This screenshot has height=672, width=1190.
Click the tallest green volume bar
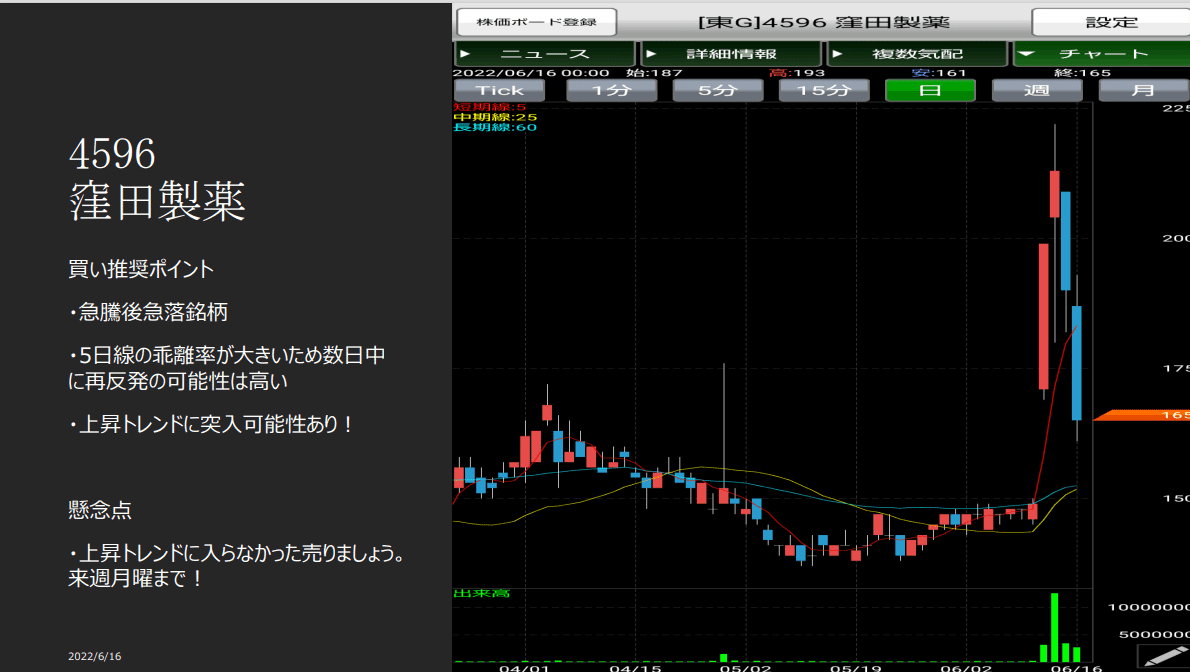point(1054,627)
